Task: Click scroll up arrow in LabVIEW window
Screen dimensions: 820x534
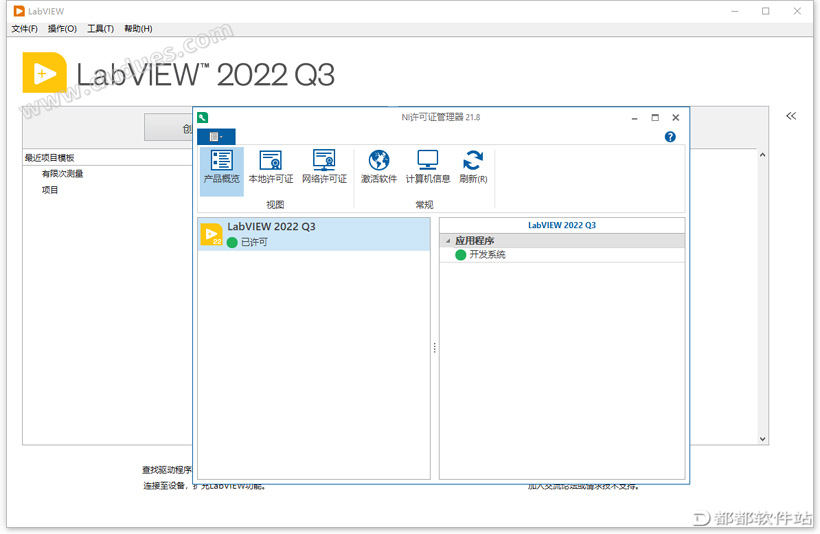Action: pyautogui.click(x=762, y=155)
